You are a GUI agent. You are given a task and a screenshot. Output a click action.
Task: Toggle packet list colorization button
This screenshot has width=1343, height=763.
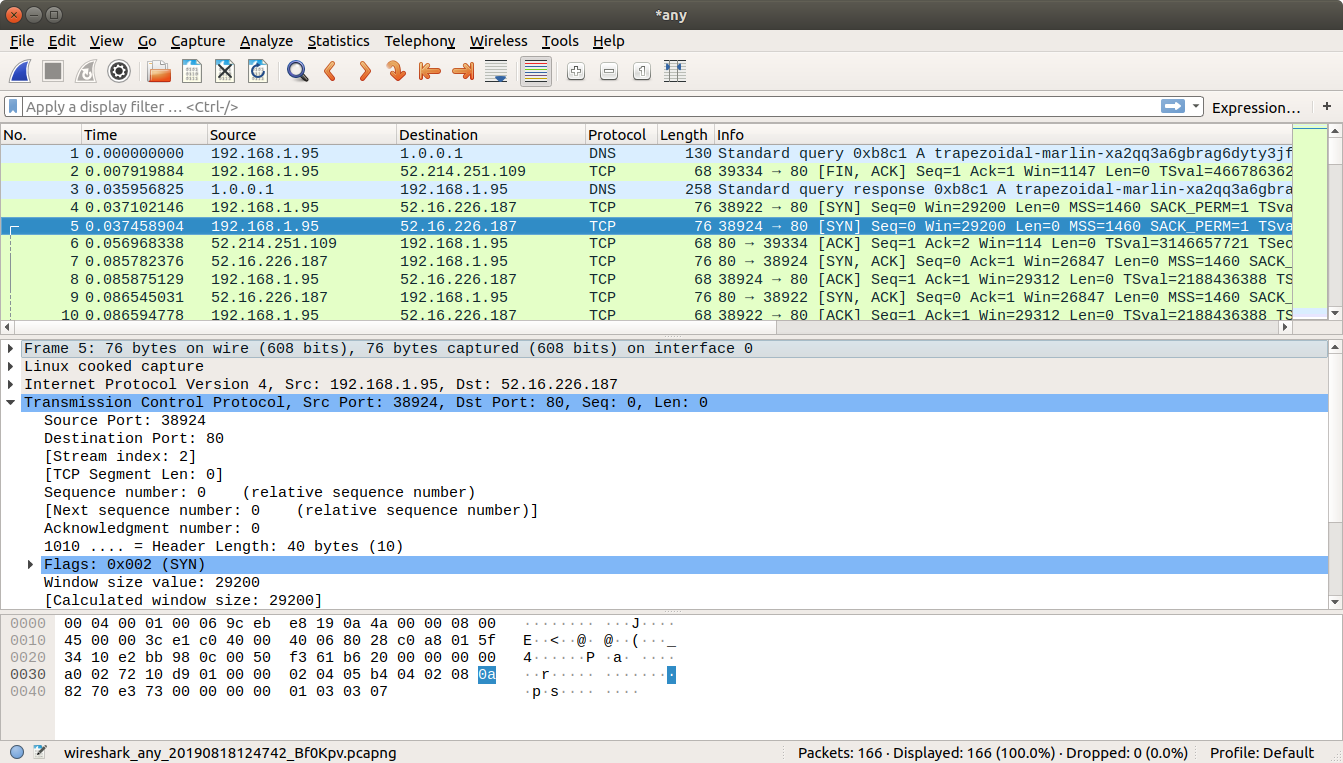[x=536, y=71]
